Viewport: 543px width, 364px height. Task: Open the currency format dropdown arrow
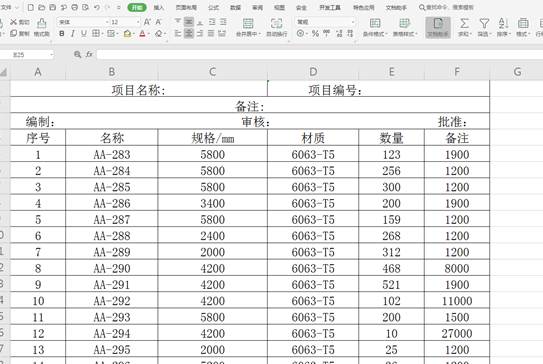pyautogui.click(x=307, y=34)
